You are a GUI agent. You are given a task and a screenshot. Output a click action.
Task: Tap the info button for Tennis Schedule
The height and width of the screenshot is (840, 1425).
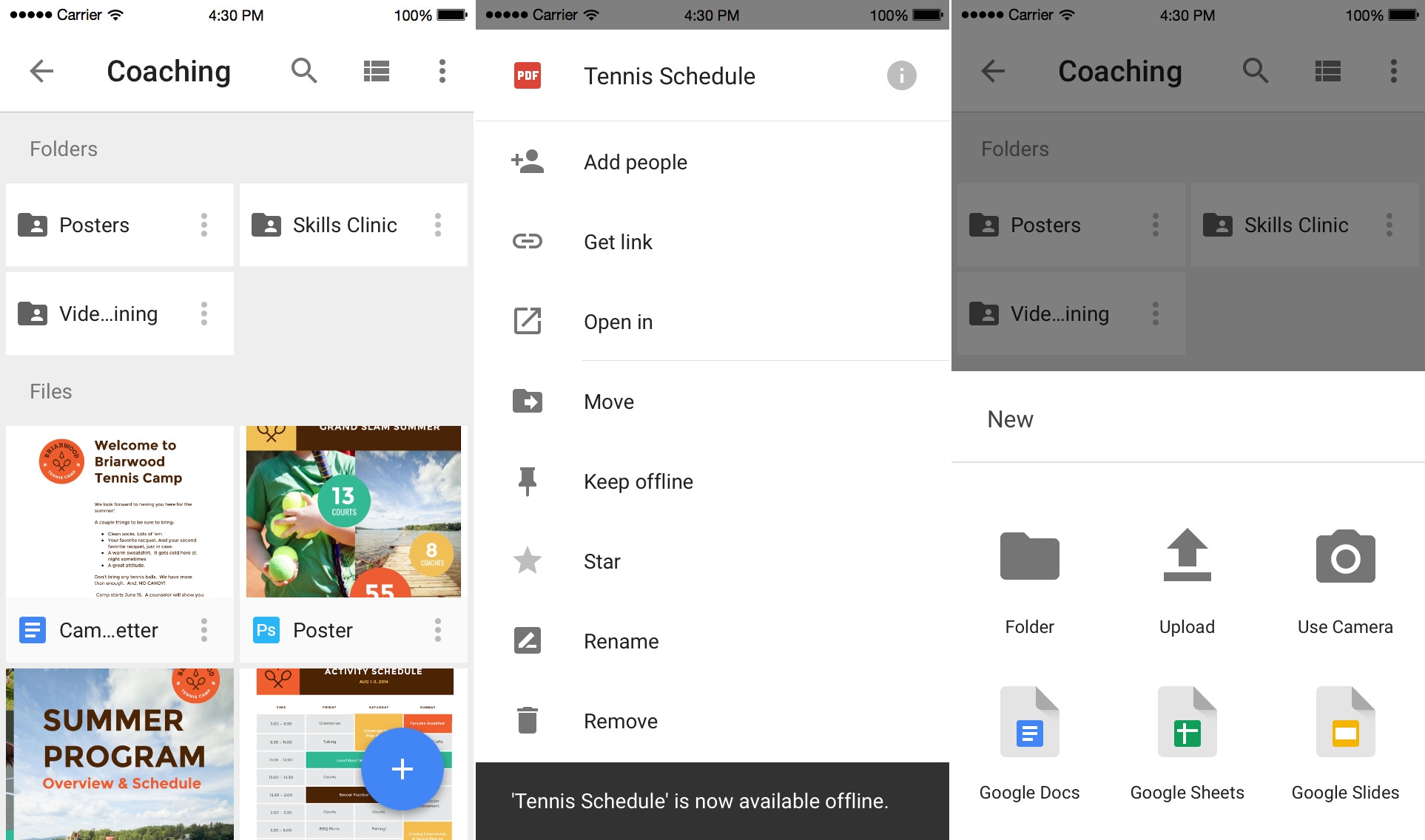(901, 74)
